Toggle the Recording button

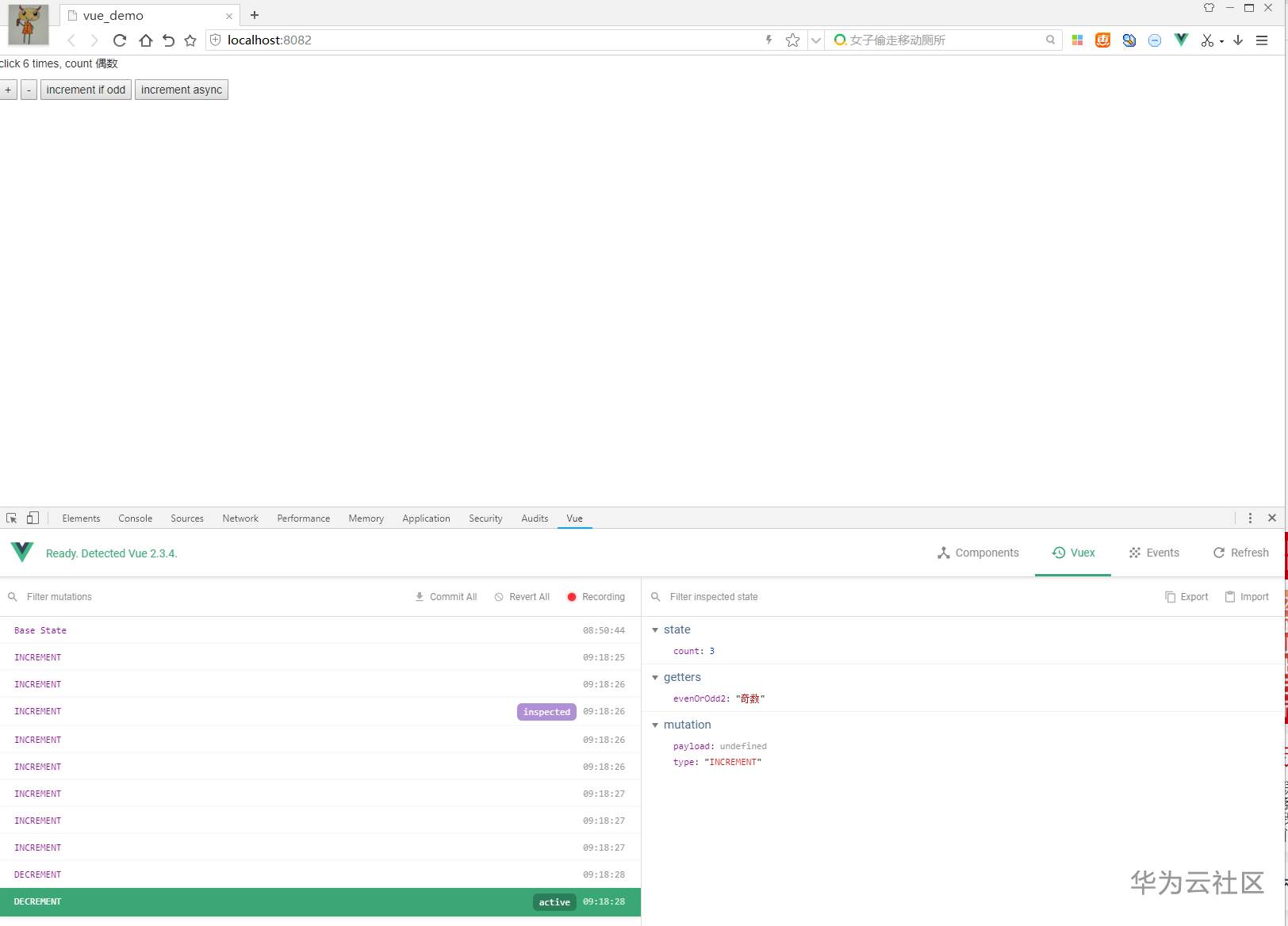click(596, 597)
